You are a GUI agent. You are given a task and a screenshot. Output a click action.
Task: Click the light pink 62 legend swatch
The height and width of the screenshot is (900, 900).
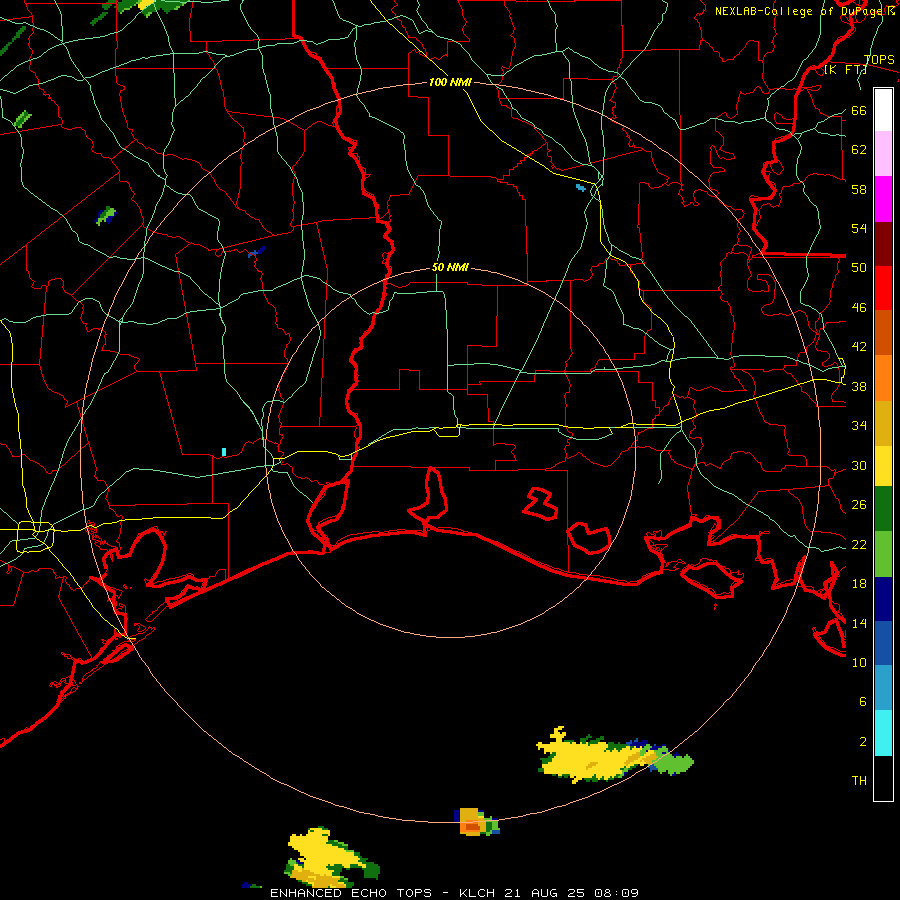tap(883, 154)
